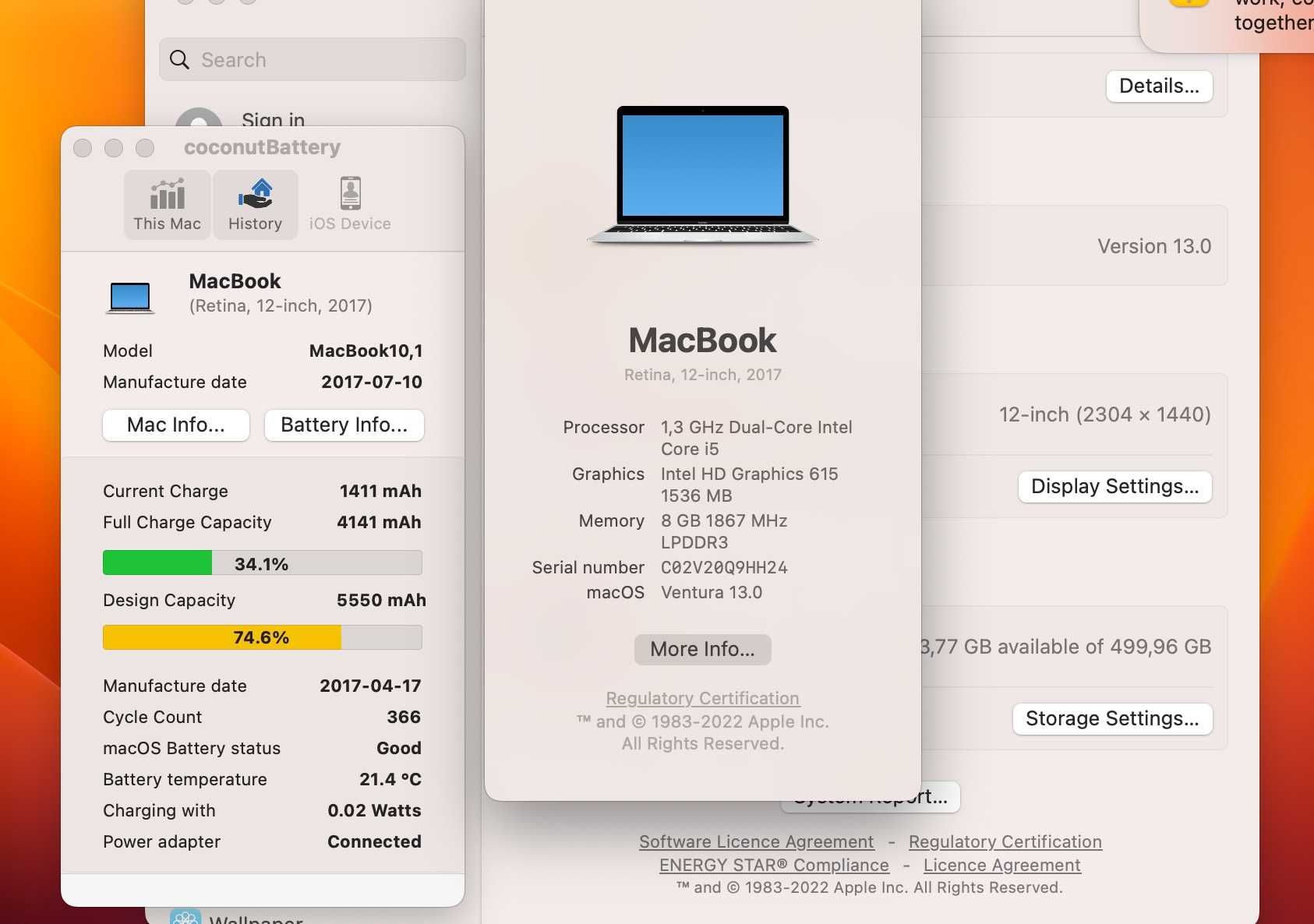Click the Full Charge Capacity value 4141 mAh
The image size is (1314, 924).
click(379, 522)
